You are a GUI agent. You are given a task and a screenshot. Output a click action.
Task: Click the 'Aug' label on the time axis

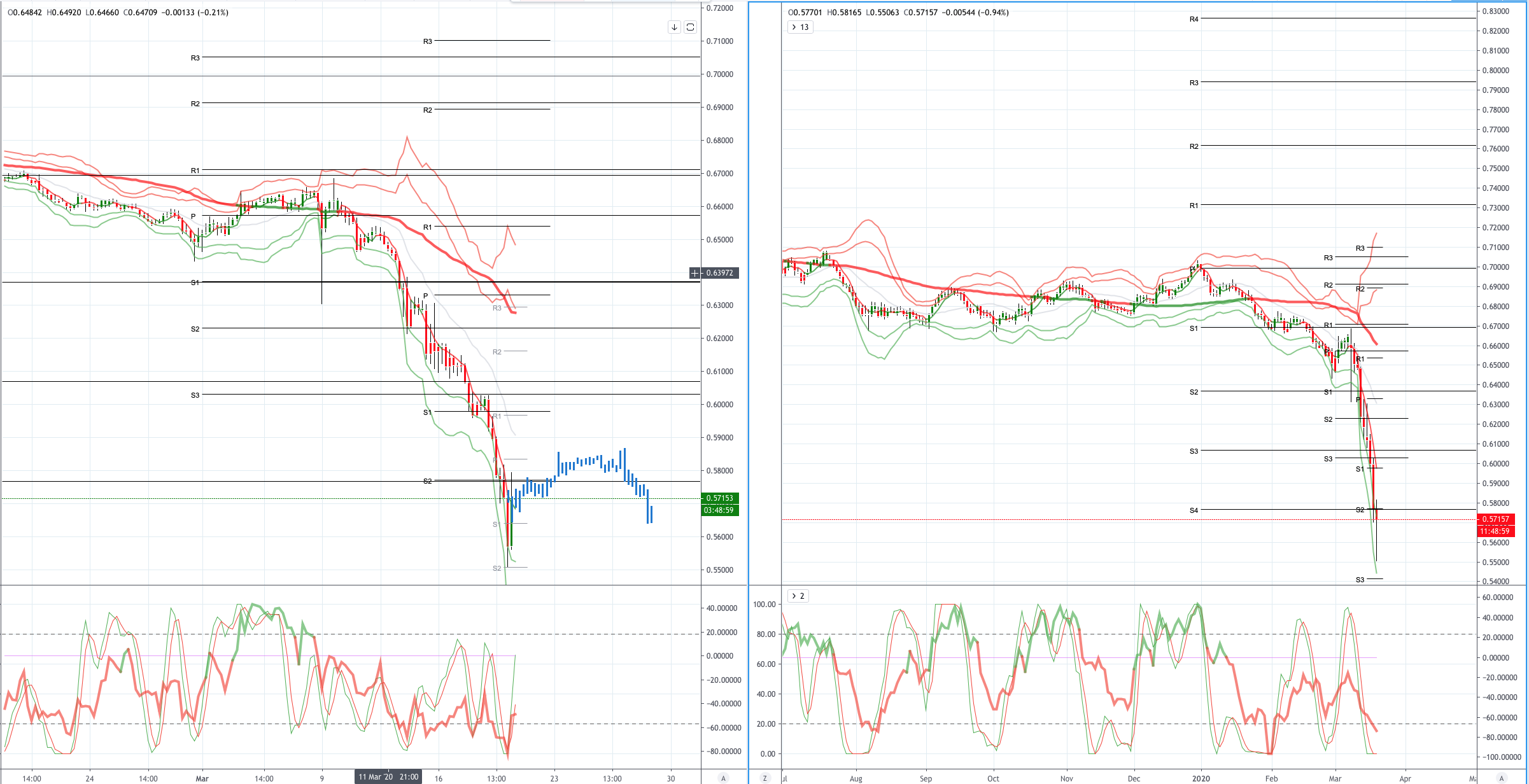(x=856, y=778)
